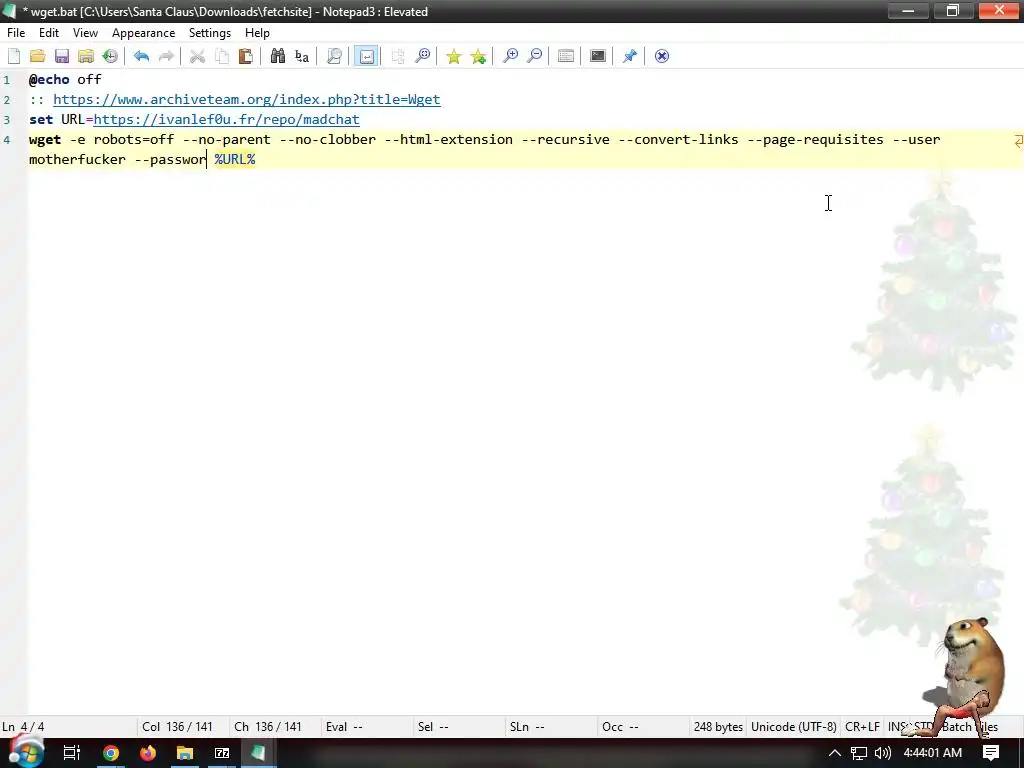Viewport: 1024px width, 768px height.
Task: Open the Action Center notification icon
Action: pos(991,753)
